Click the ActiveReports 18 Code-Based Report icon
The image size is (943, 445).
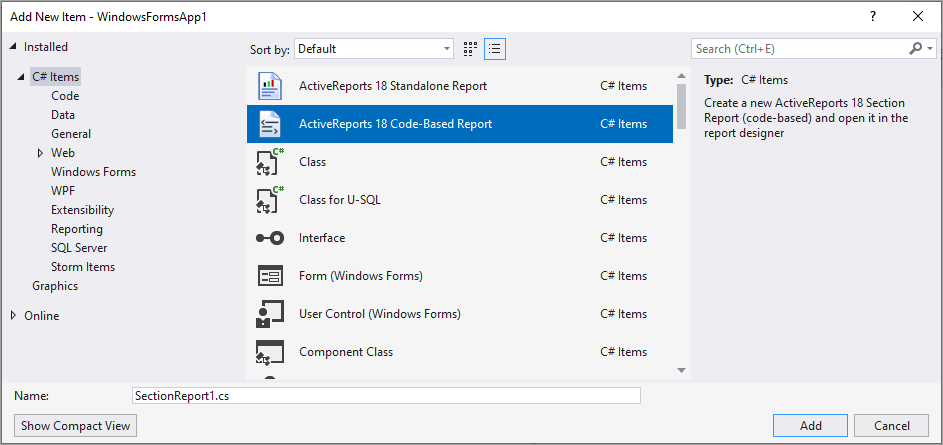269,124
